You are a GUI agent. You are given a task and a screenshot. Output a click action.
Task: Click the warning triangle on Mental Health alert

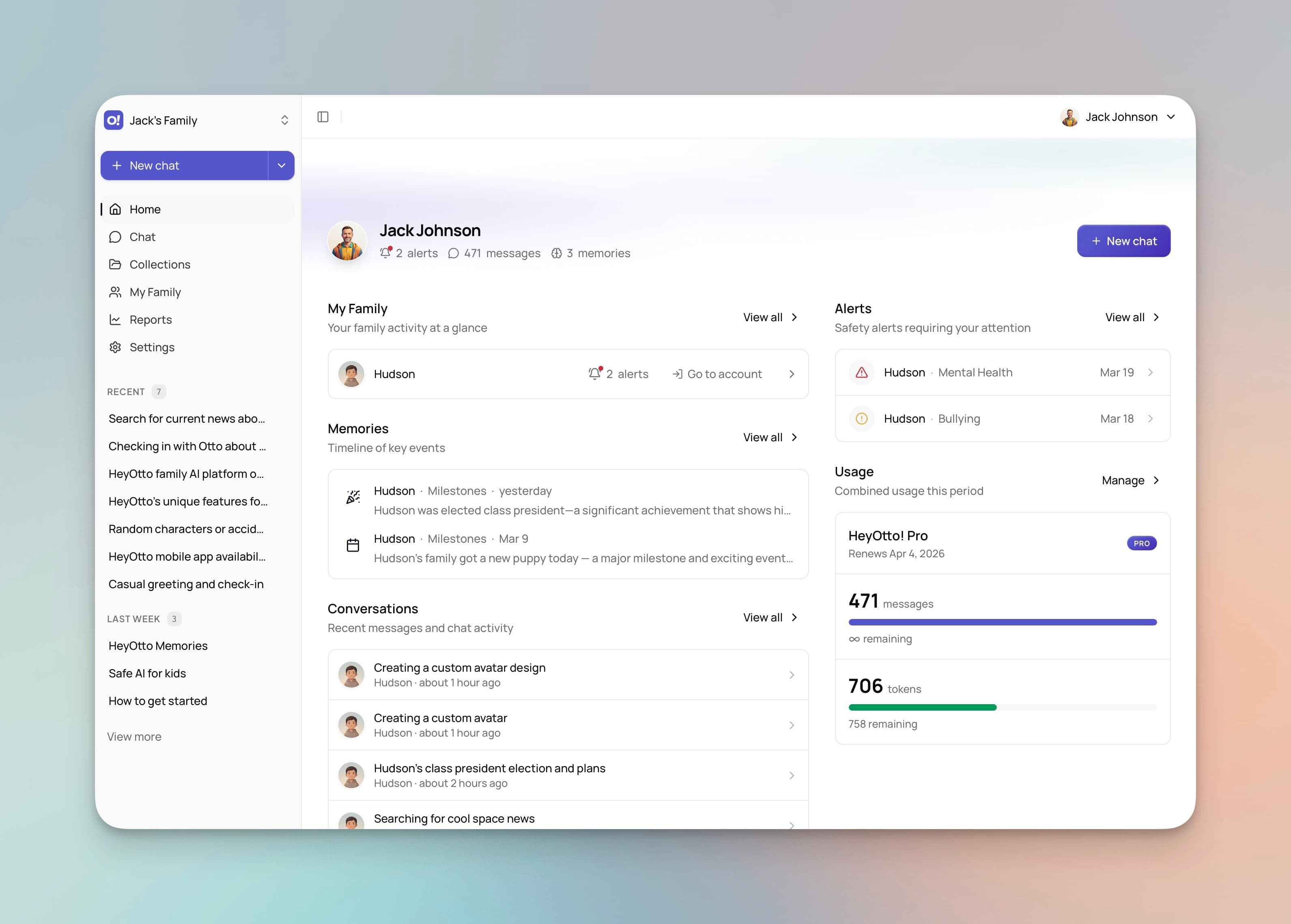point(861,372)
